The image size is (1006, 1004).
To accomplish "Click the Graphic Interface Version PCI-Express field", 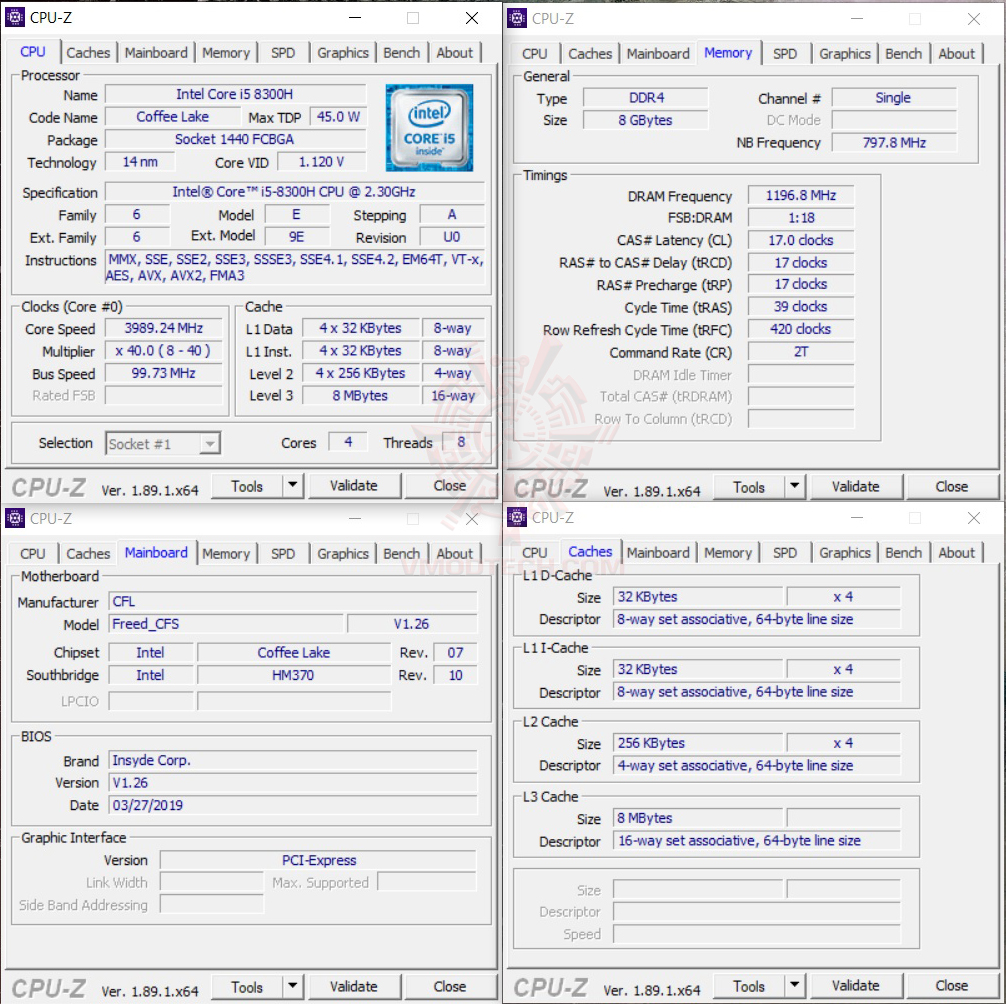I will [x=318, y=860].
